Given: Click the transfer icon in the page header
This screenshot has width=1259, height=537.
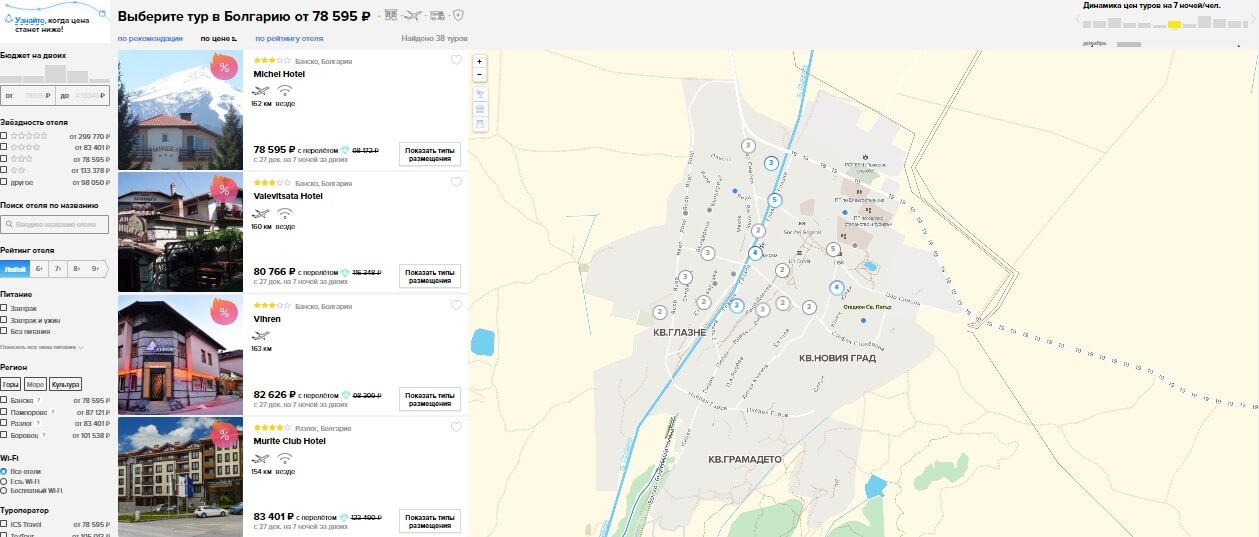Looking at the screenshot, I should (437, 15).
